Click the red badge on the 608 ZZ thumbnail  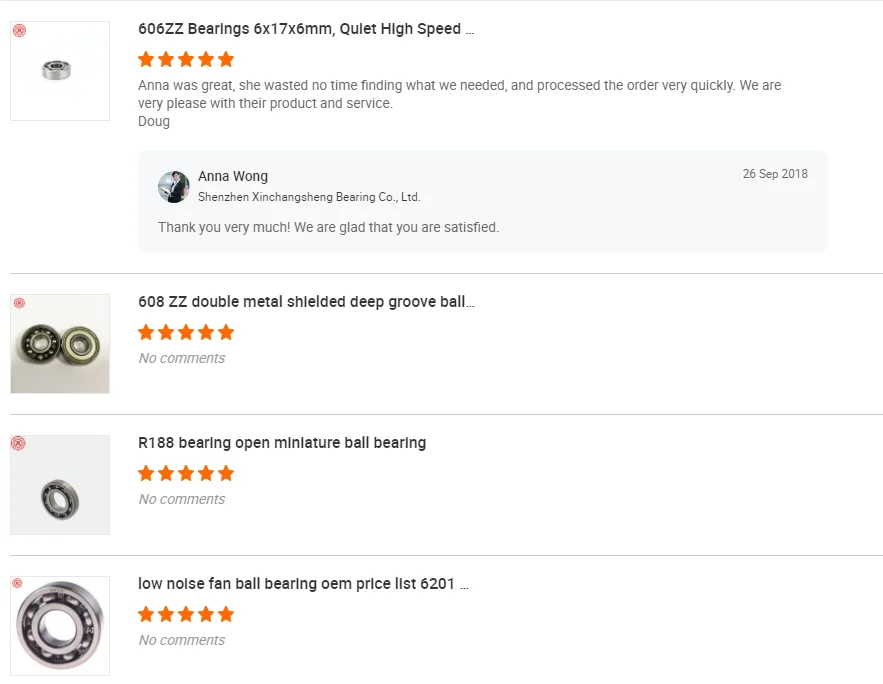pos(19,303)
